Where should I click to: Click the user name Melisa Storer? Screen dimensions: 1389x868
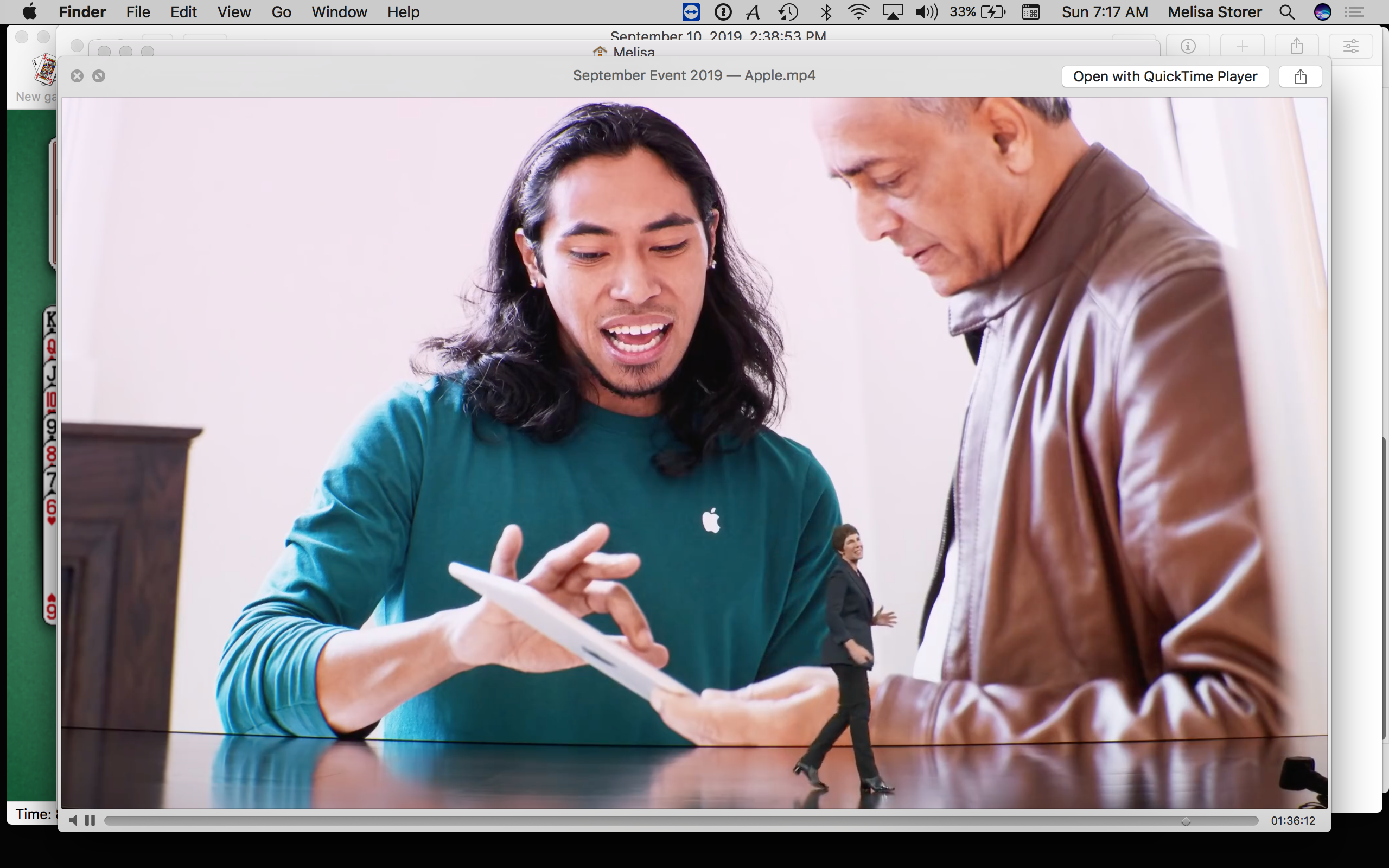tap(1214, 12)
